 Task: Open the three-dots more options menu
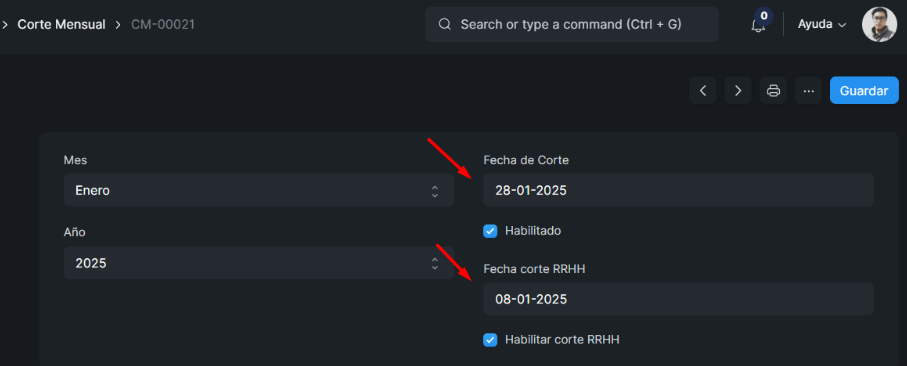[x=809, y=91]
